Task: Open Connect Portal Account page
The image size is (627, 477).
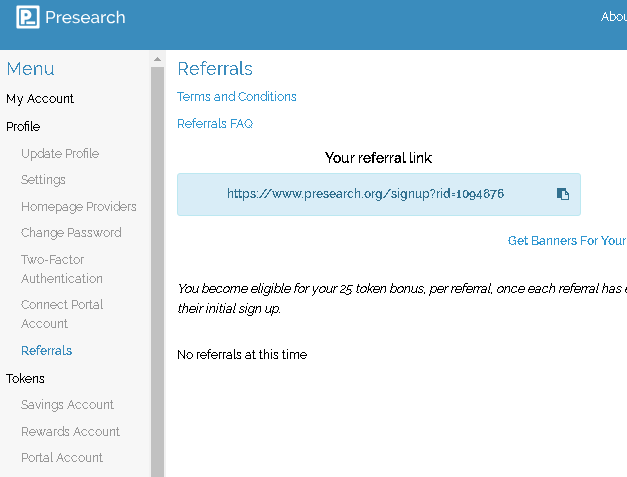Action: coord(62,314)
